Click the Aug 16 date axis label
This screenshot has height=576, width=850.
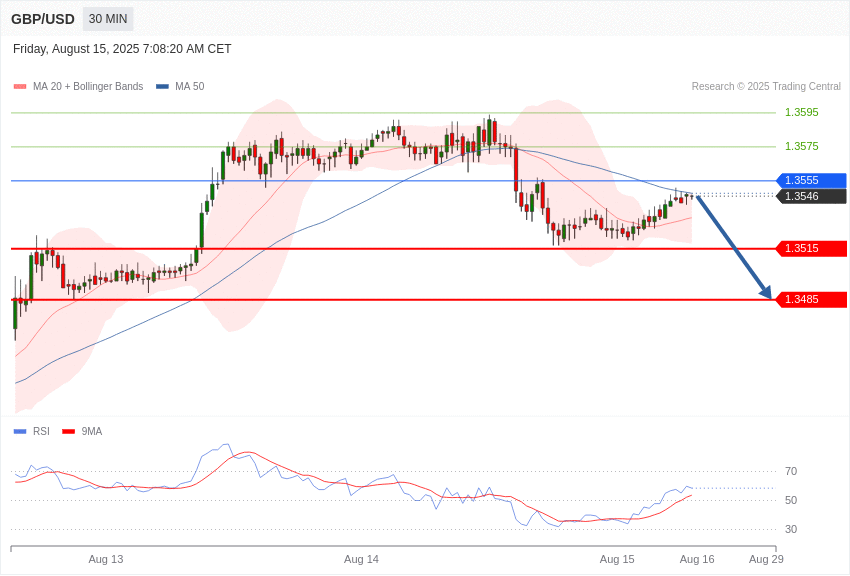[697, 559]
